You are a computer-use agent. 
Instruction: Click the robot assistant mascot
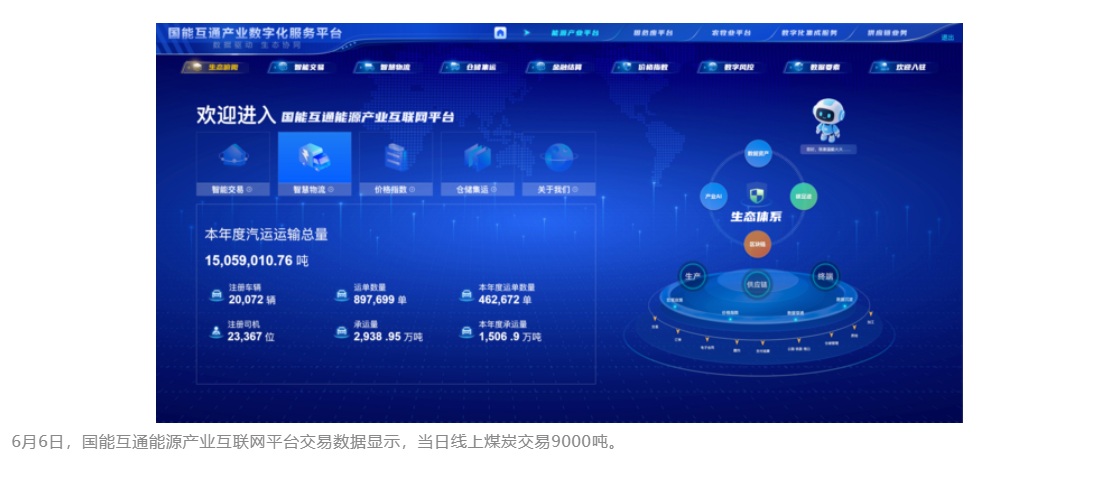point(828,120)
